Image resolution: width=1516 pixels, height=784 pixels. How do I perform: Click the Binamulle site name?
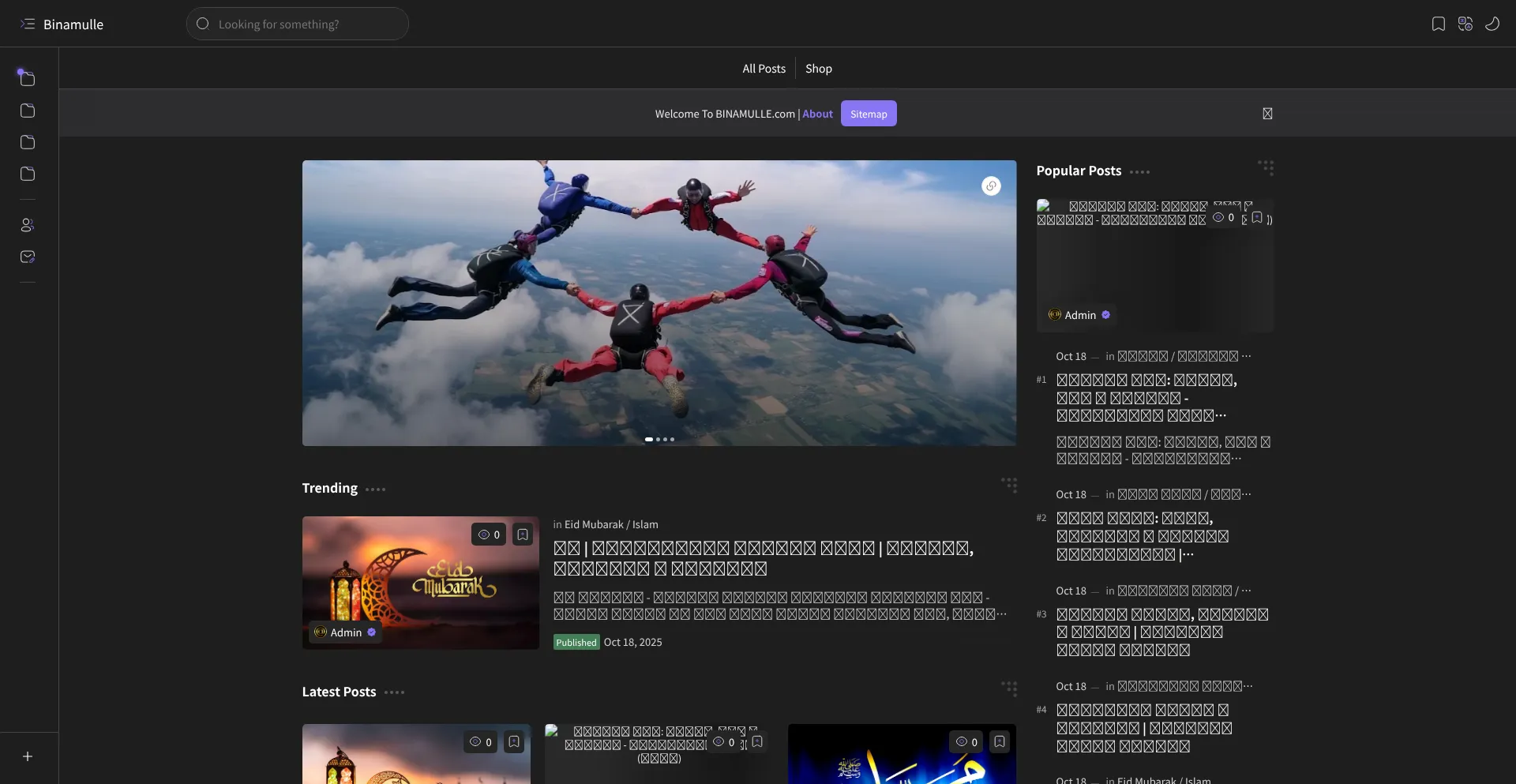tap(73, 24)
